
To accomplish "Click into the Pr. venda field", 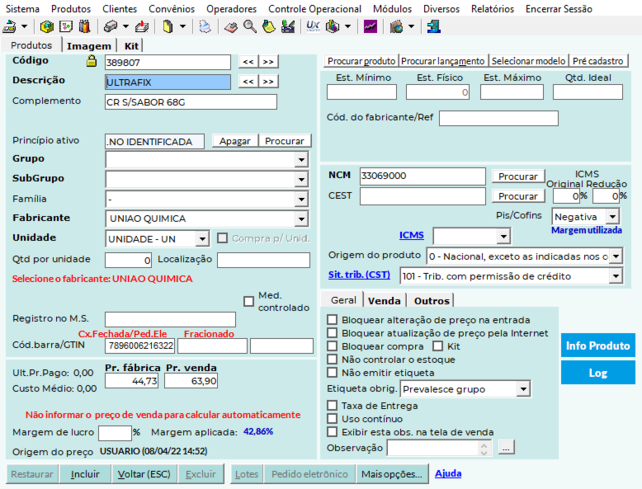I will coord(191,381).
